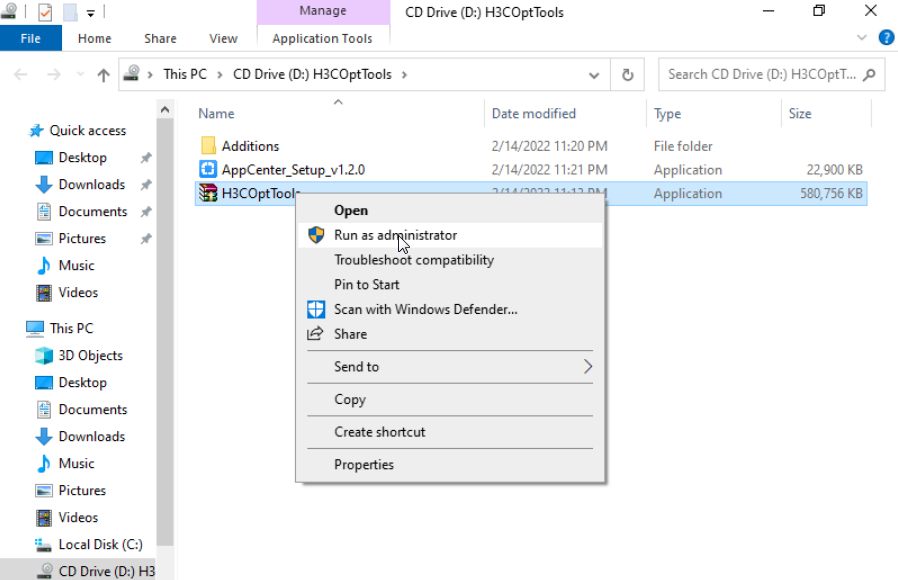Go forward with the Forward arrow
The height and width of the screenshot is (580, 898).
click(x=54, y=74)
